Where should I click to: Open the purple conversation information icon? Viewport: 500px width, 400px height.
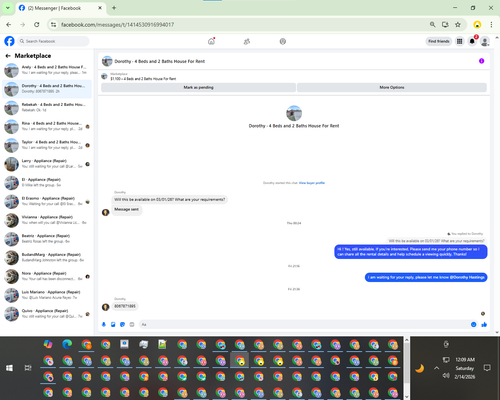(x=481, y=61)
